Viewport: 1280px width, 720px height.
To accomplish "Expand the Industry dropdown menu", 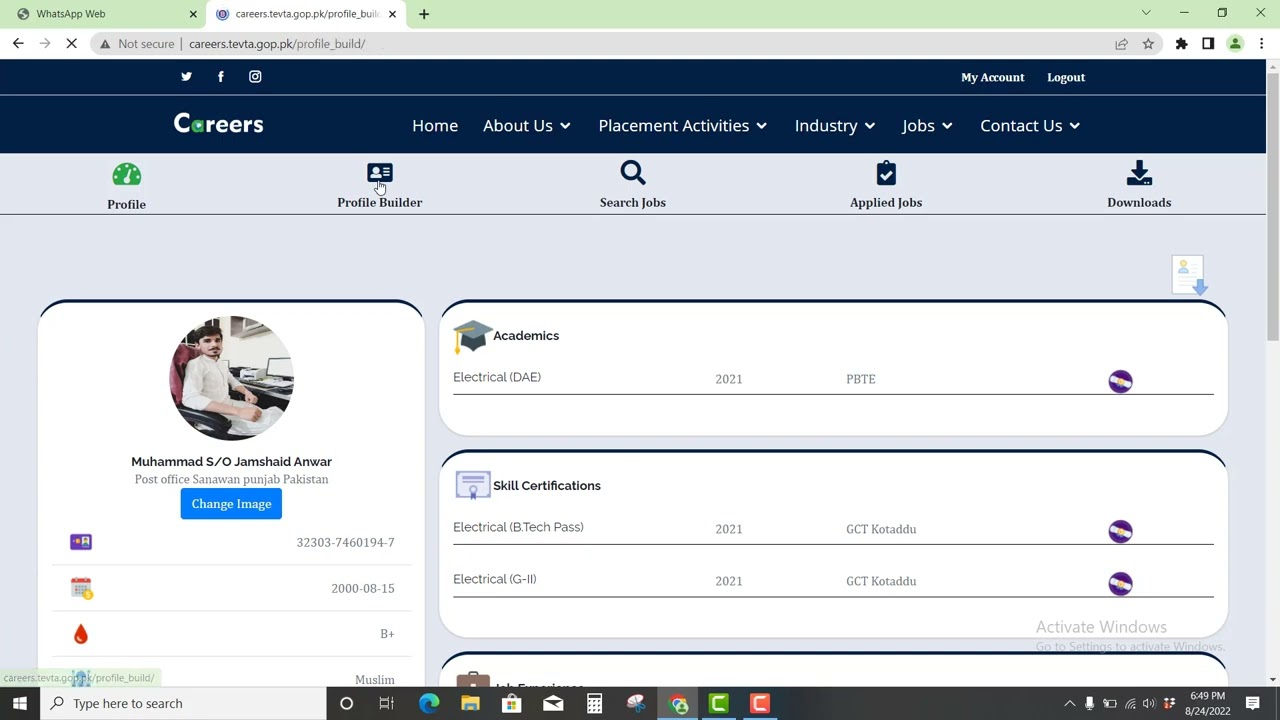I will (835, 126).
